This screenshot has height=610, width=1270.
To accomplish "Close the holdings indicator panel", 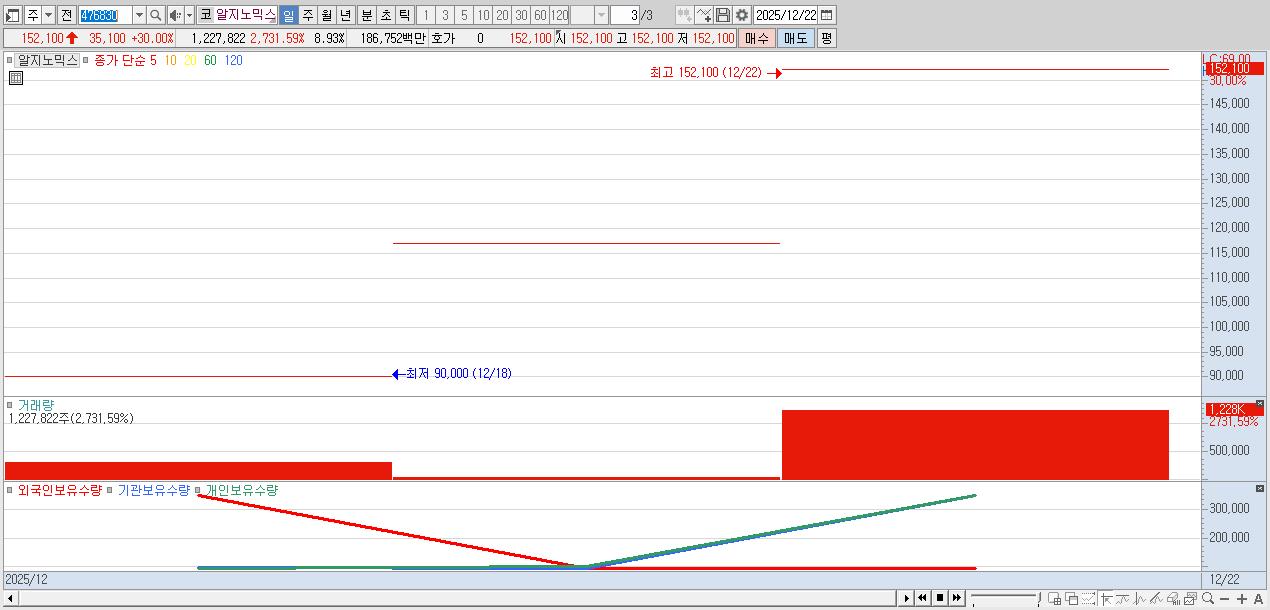I will (x=1259, y=488).
